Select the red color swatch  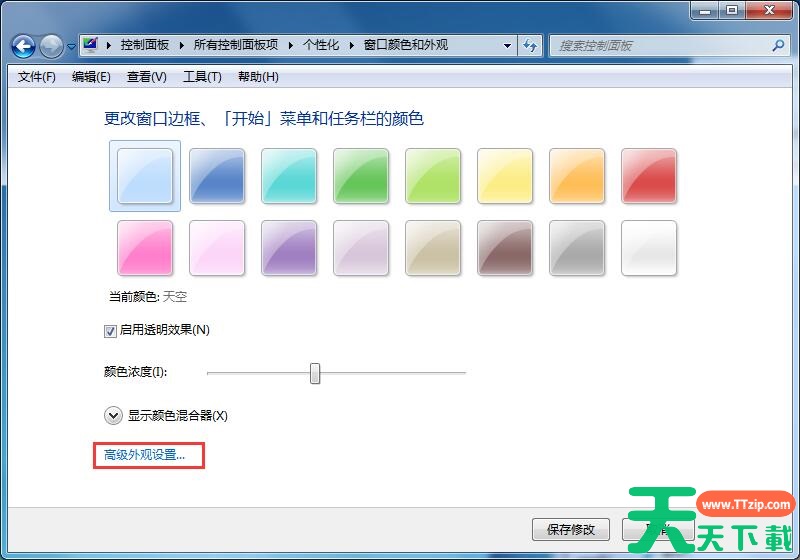pyautogui.click(x=649, y=176)
